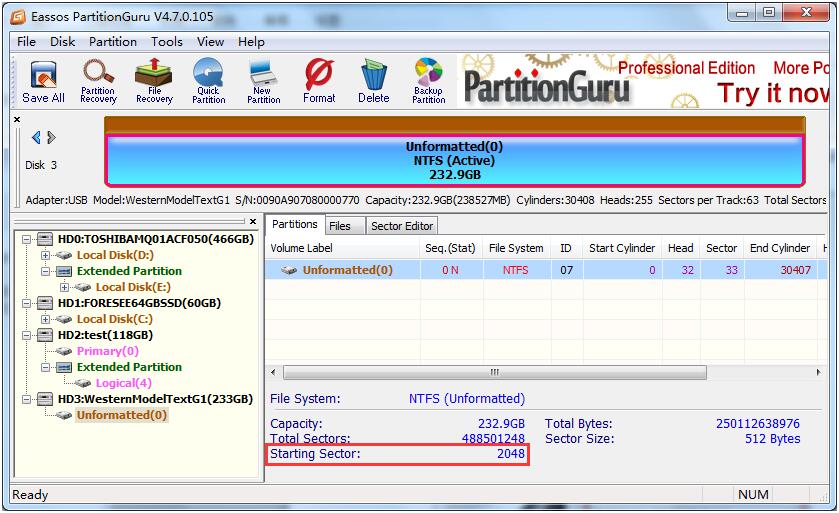Select the Unformatted(0) NTFS partition bar

tap(455, 160)
